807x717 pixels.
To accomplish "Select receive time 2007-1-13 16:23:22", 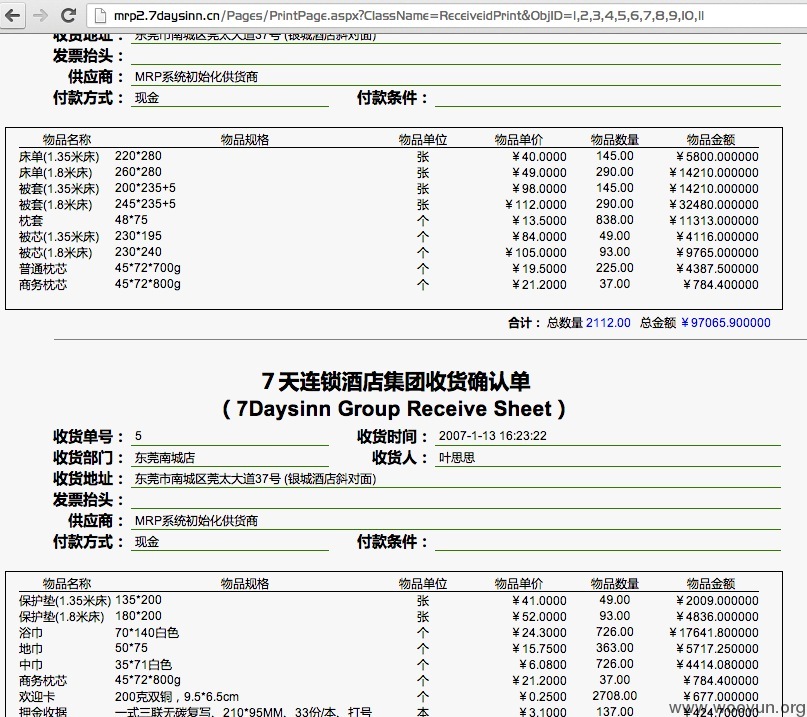I will (x=493, y=436).
